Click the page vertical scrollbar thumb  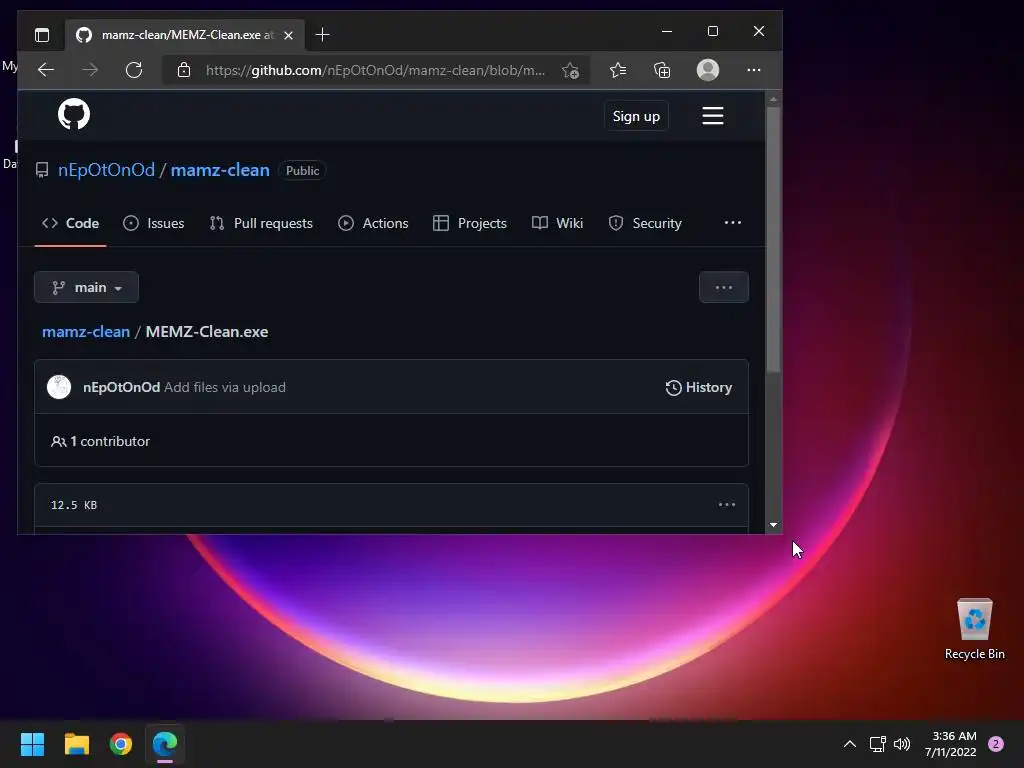tap(773, 240)
